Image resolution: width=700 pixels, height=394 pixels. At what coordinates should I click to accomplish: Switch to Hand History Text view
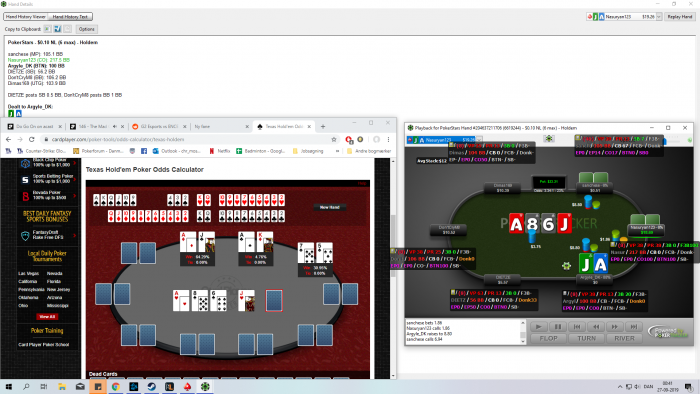pos(70,17)
